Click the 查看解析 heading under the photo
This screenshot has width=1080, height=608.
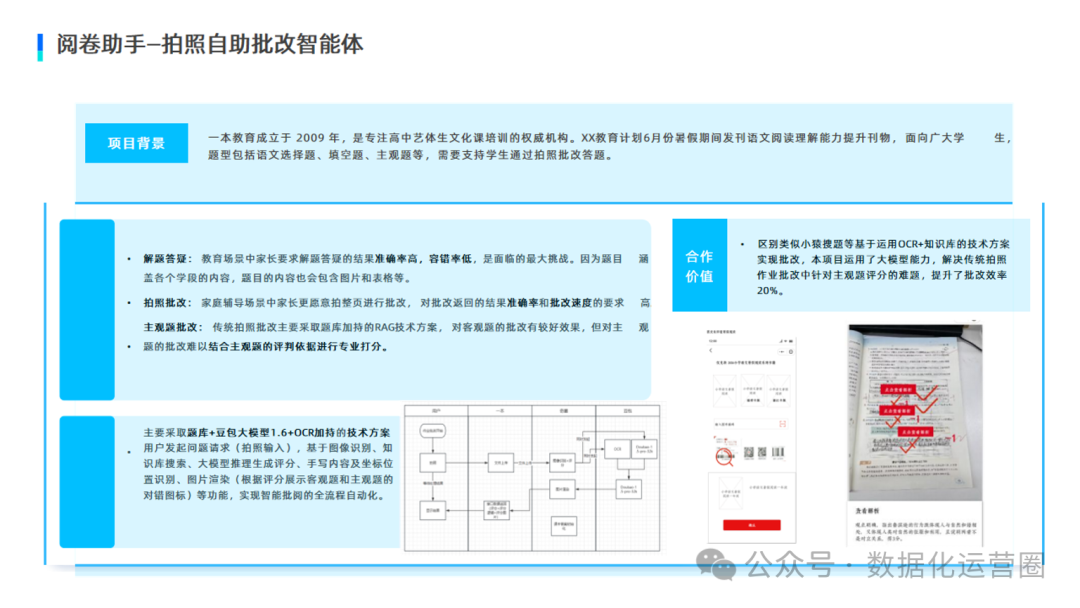pyautogui.click(x=868, y=511)
